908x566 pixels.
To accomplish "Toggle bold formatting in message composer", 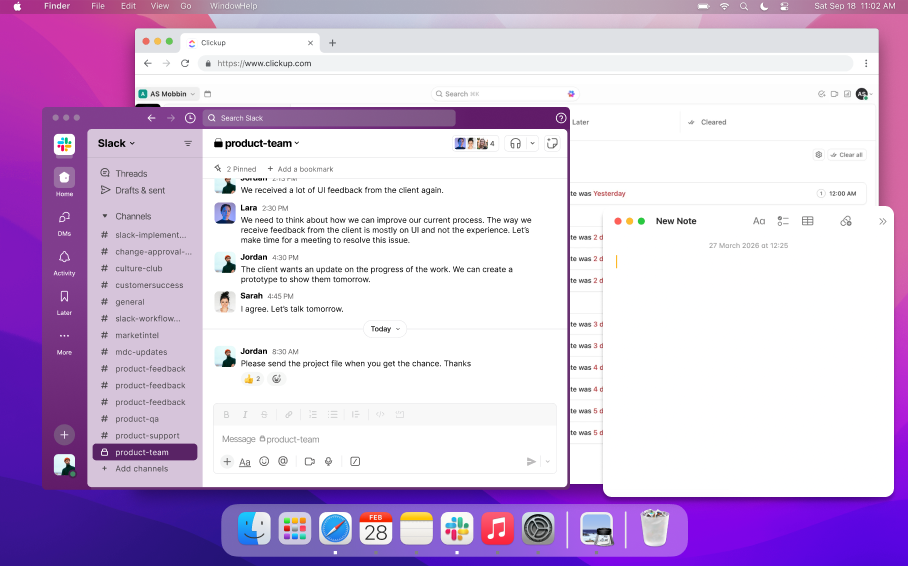I will [226, 414].
